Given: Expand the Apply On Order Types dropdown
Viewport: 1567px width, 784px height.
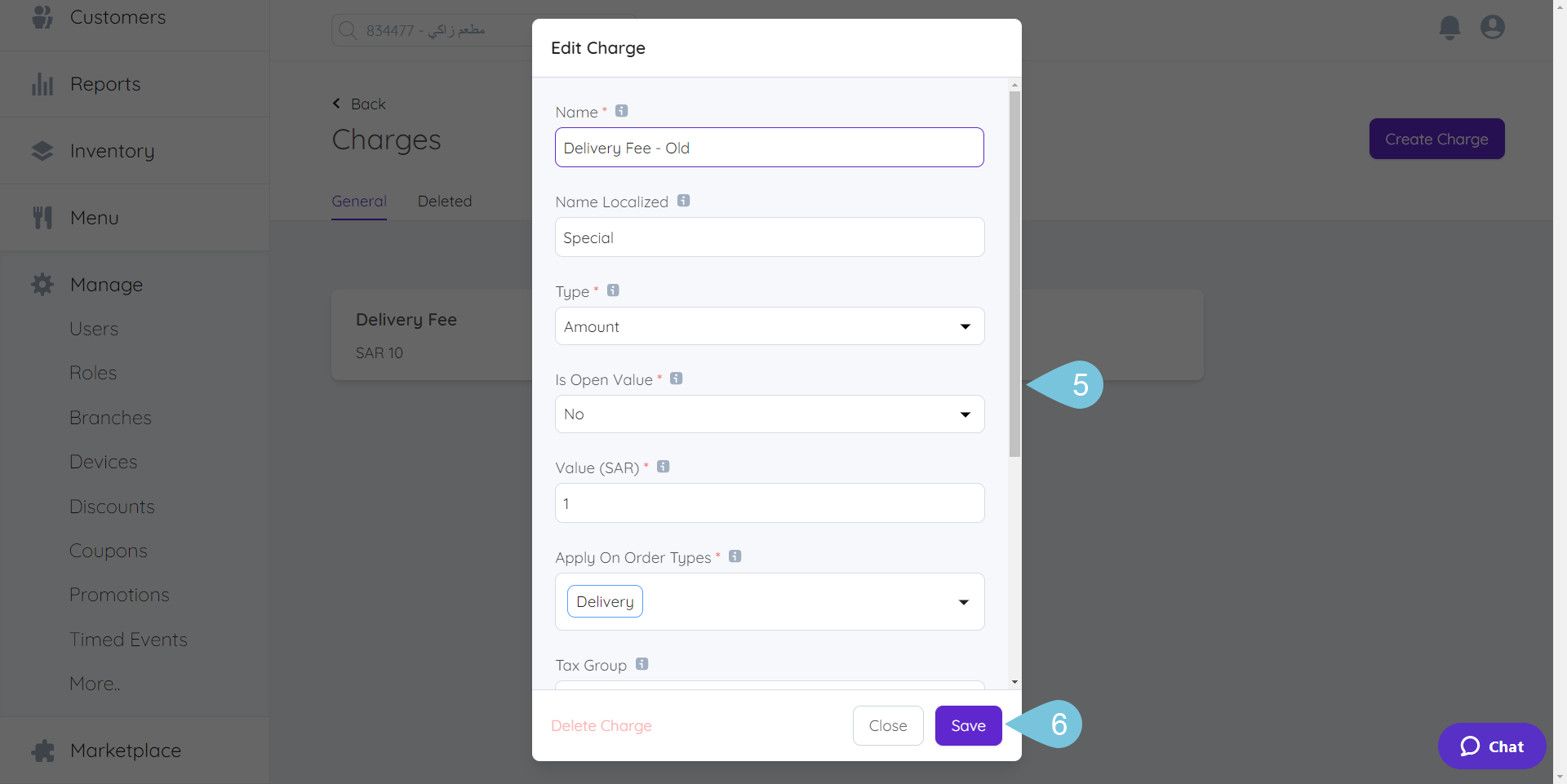Looking at the screenshot, I should 963,602.
